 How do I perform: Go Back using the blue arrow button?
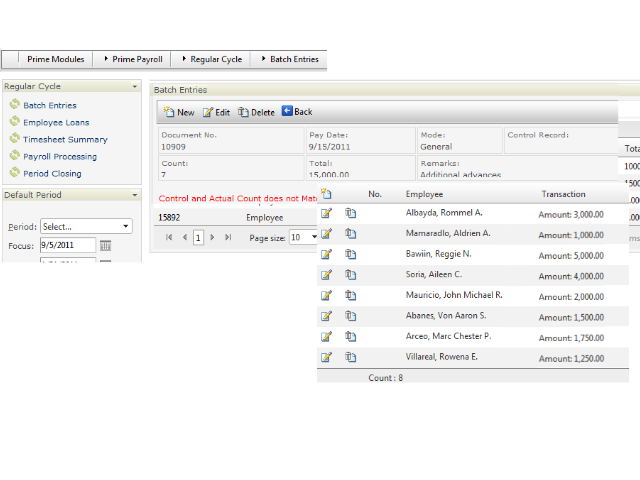pos(296,112)
